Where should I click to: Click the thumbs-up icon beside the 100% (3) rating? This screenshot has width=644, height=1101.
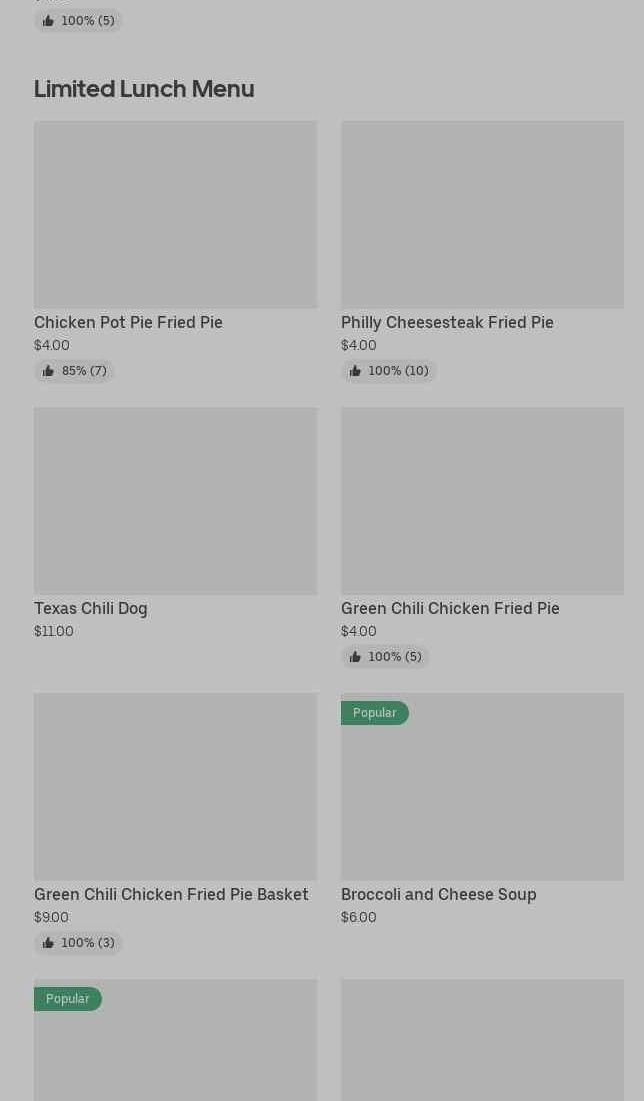(48, 943)
